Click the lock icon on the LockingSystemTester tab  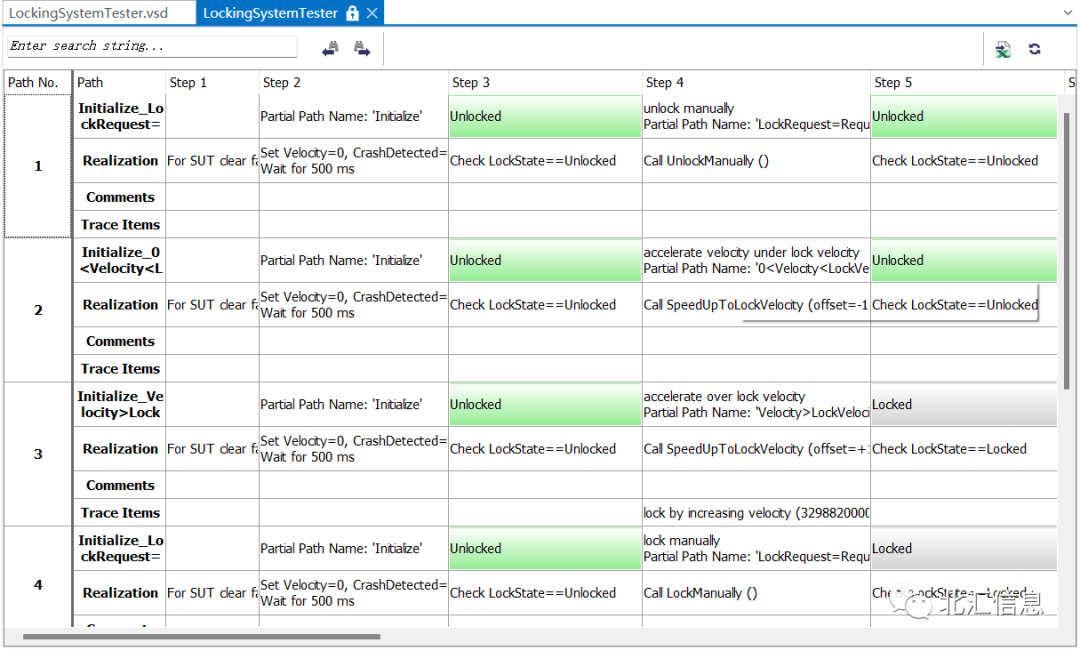[x=352, y=14]
